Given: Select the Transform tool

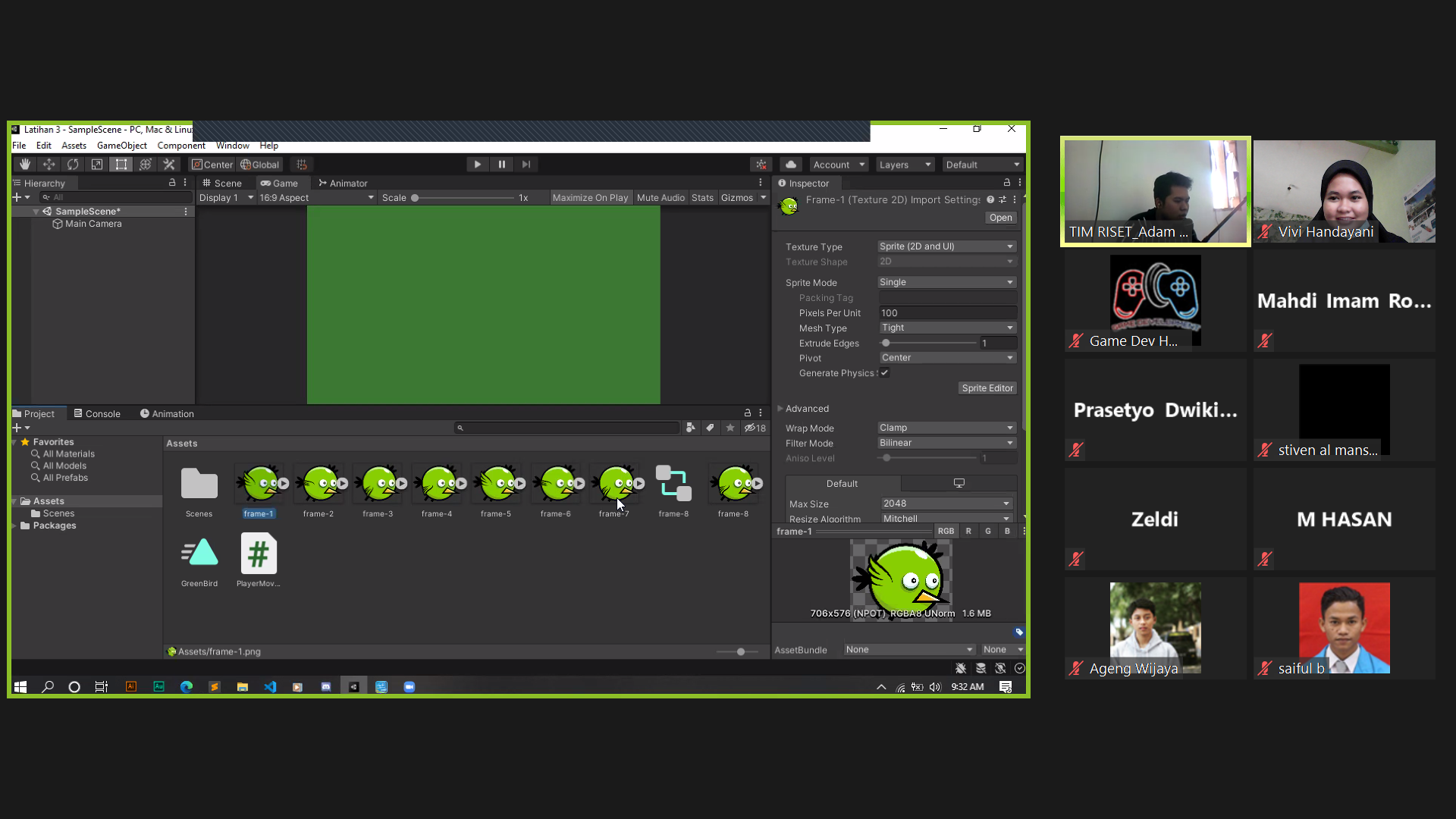Looking at the screenshot, I should (x=146, y=165).
